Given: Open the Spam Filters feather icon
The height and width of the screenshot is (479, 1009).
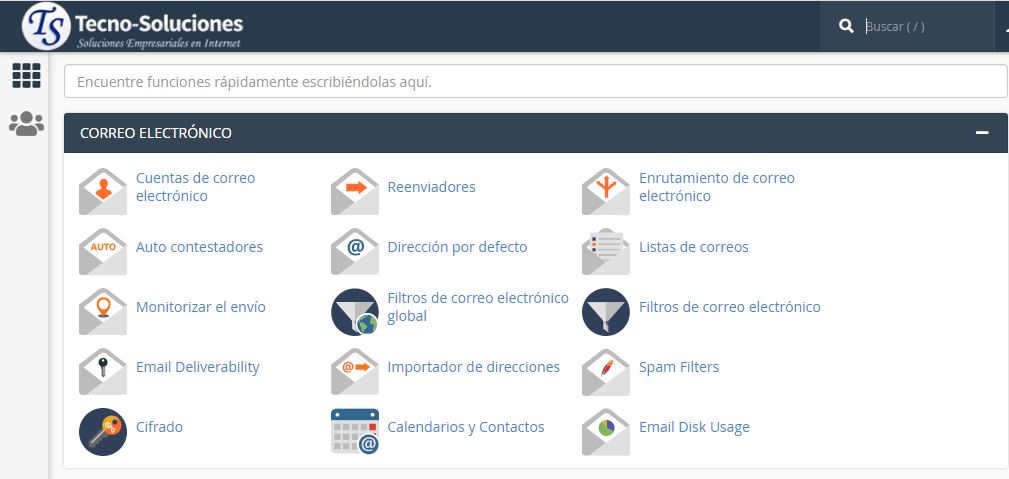Looking at the screenshot, I should click(x=606, y=371).
